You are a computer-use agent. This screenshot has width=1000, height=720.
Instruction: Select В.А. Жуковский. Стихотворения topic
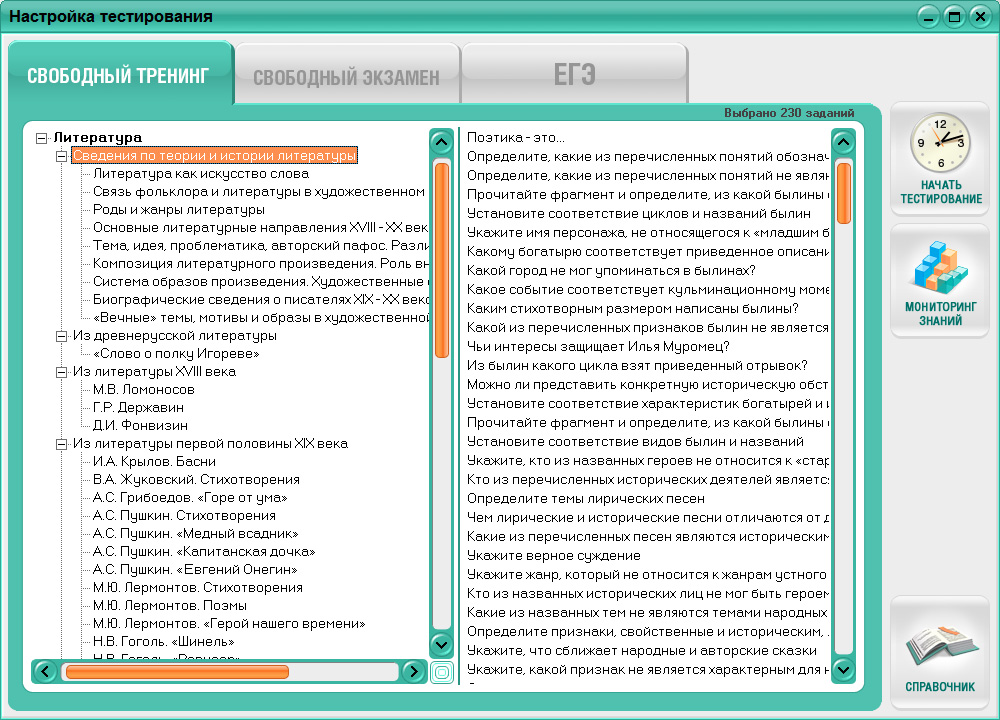[196, 479]
